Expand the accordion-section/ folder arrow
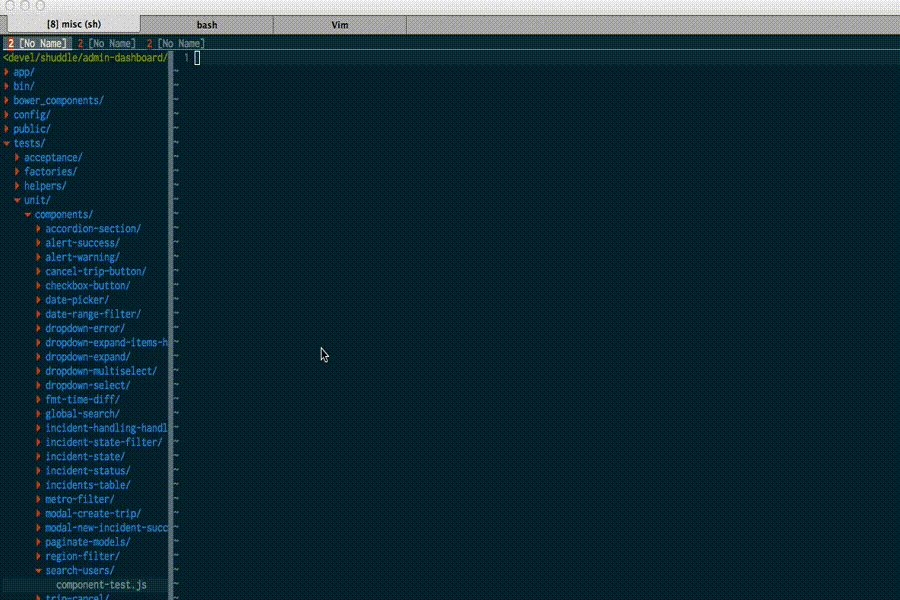Viewport: 900px width, 600px height. click(x=38, y=229)
